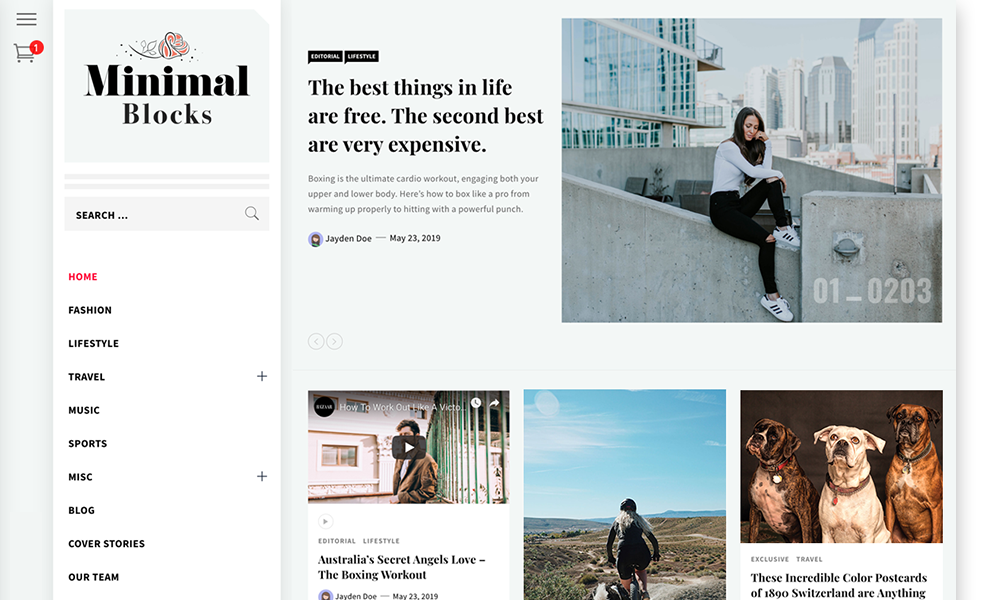Viewport: 1000px width, 600px height.
Task: Open the shopping cart icon
Action: pyautogui.click(x=28, y=52)
